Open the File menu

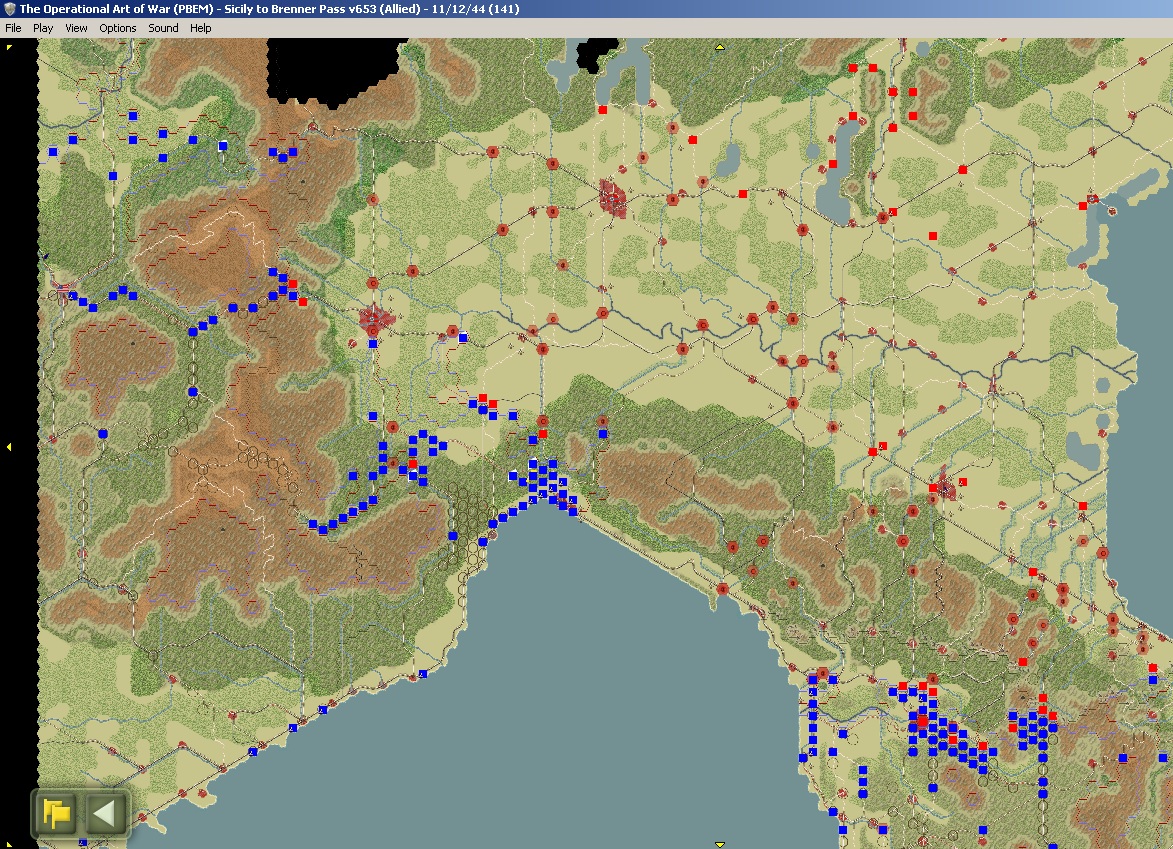pos(13,28)
